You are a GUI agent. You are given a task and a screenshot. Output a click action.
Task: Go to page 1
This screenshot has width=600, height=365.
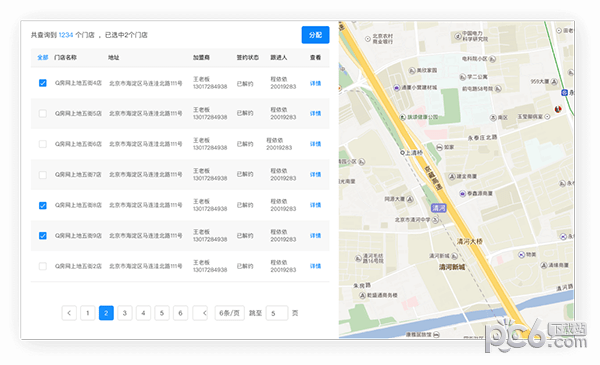pos(88,313)
